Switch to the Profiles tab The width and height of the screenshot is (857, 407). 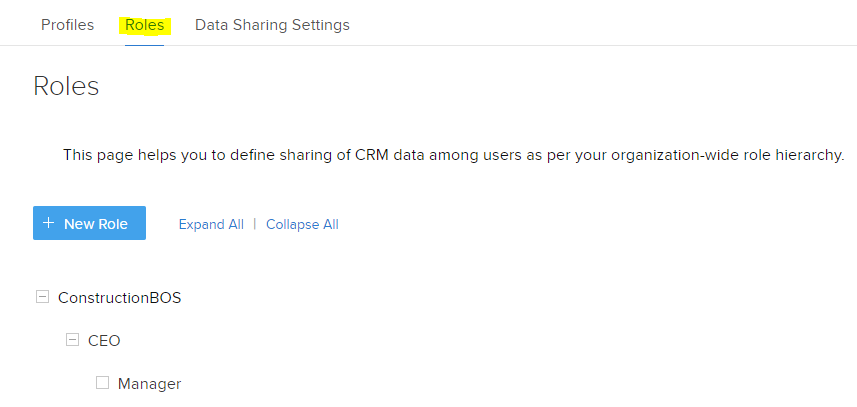(x=68, y=25)
